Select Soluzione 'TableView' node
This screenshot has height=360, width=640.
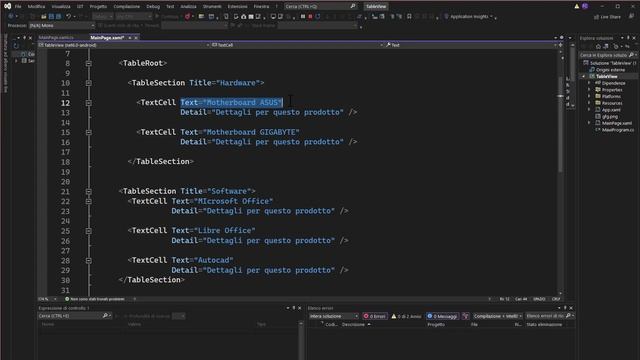(610, 63)
